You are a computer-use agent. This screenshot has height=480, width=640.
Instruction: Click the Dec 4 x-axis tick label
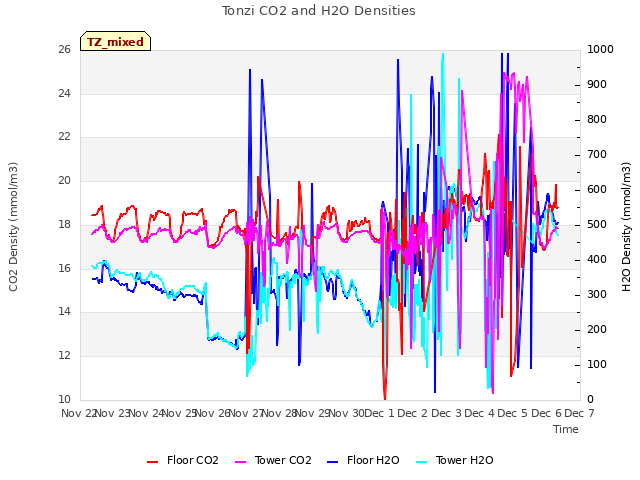(479, 413)
